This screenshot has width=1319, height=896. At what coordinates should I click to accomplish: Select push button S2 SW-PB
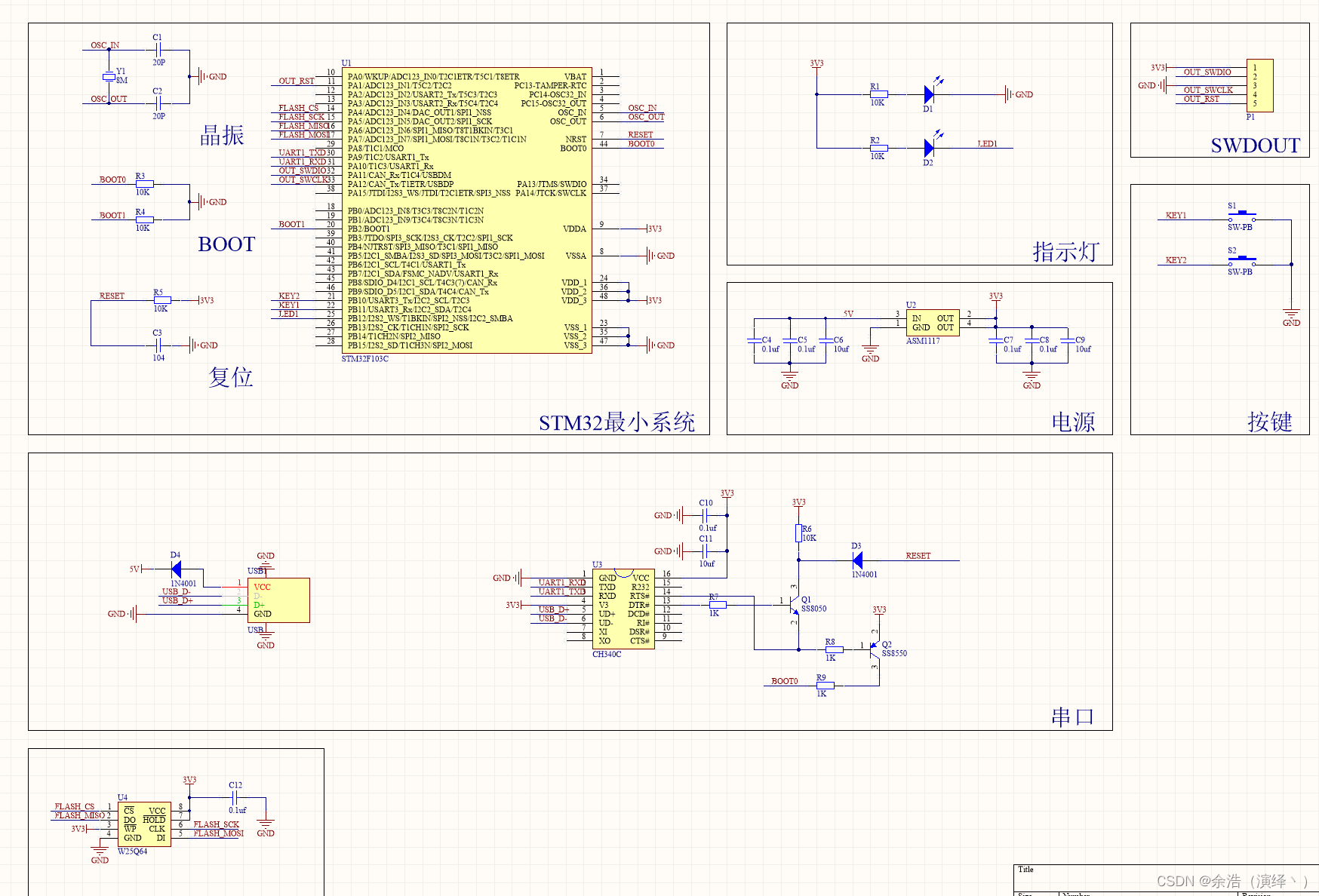(1241, 262)
